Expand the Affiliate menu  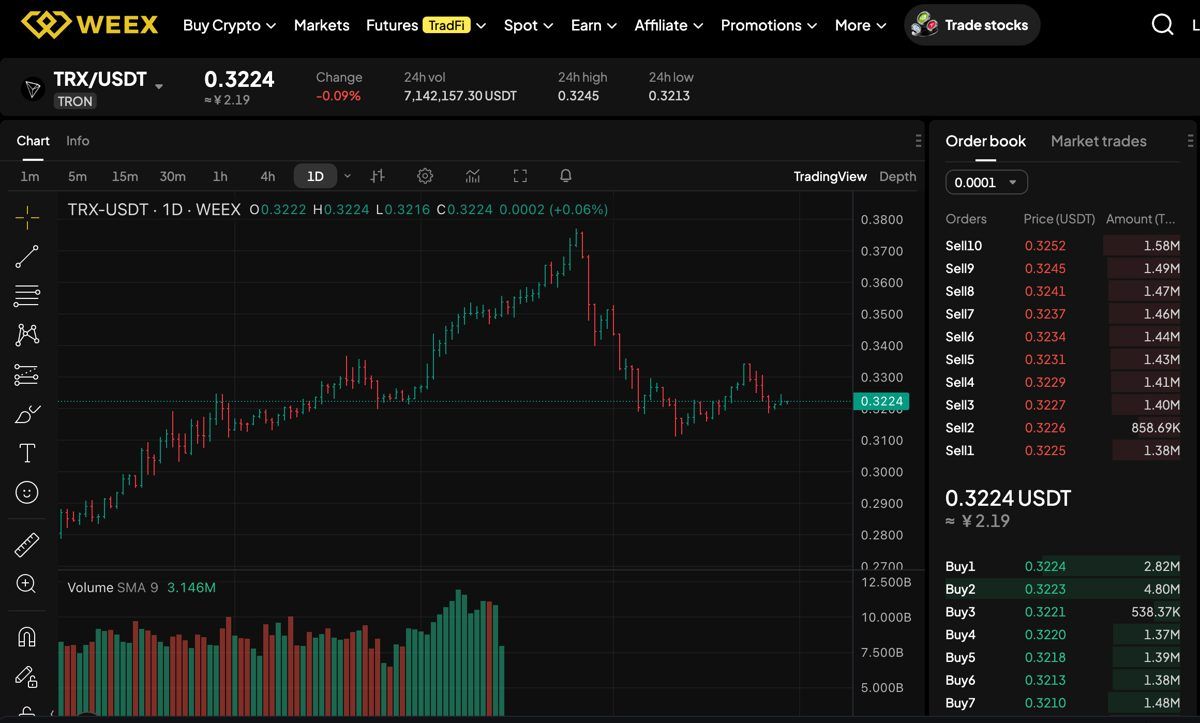669,25
